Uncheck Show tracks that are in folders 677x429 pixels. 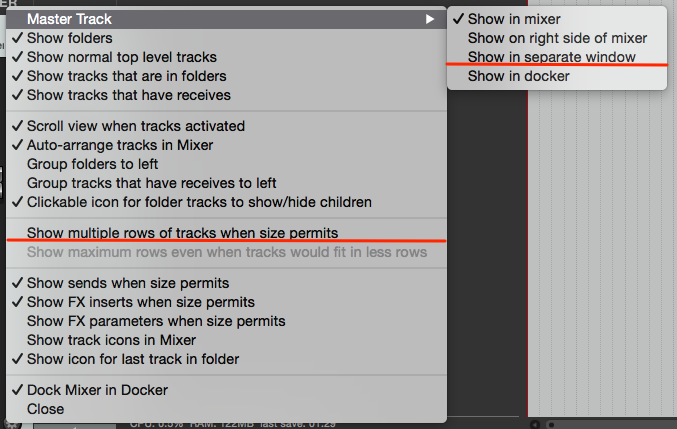tap(126, 76)
